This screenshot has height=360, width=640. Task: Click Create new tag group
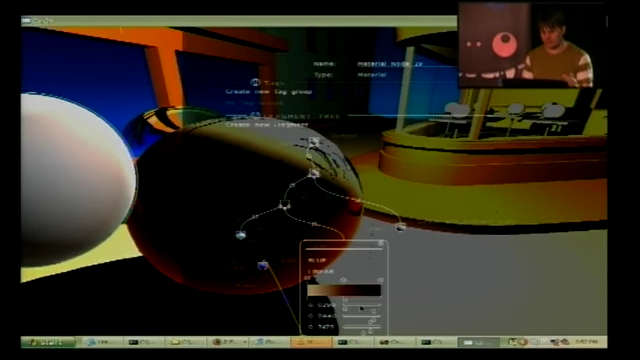(x=269, y=92)
